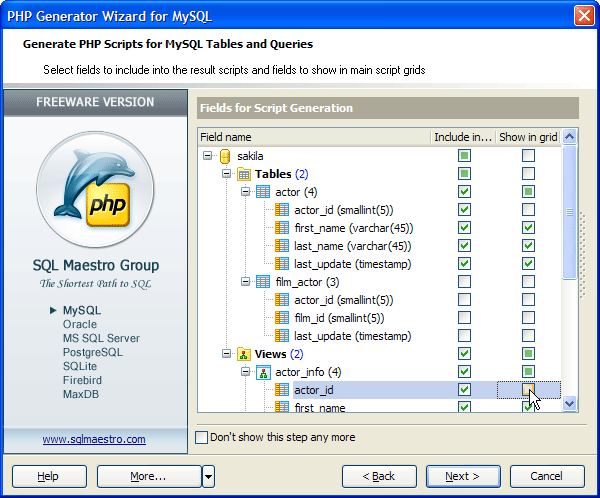Uncheck Include for actor_id (smallint(5)) under actor
The image size is (600, 498).
(x=464, y=210)
